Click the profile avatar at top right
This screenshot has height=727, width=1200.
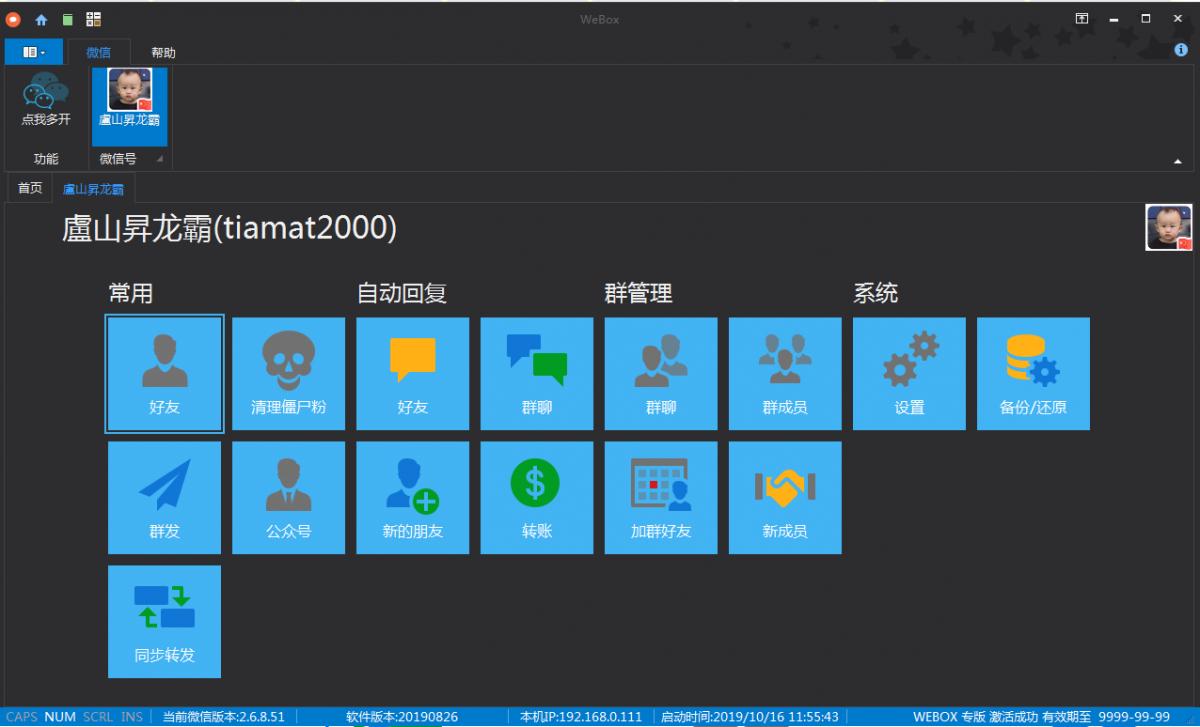point(1168,227)
